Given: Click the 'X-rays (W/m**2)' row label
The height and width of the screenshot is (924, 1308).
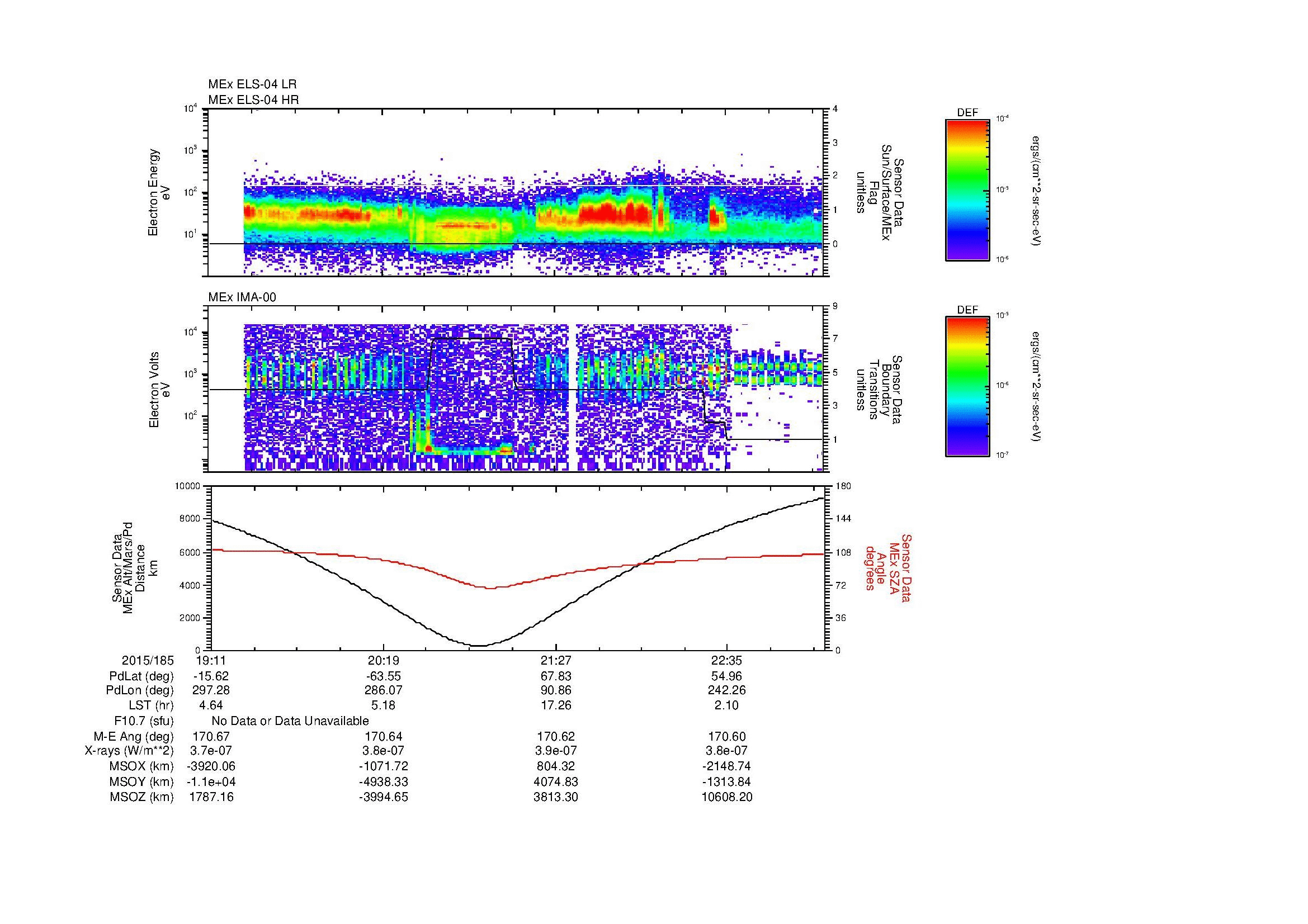Looking at the screenshot, I should coord(129,751).
